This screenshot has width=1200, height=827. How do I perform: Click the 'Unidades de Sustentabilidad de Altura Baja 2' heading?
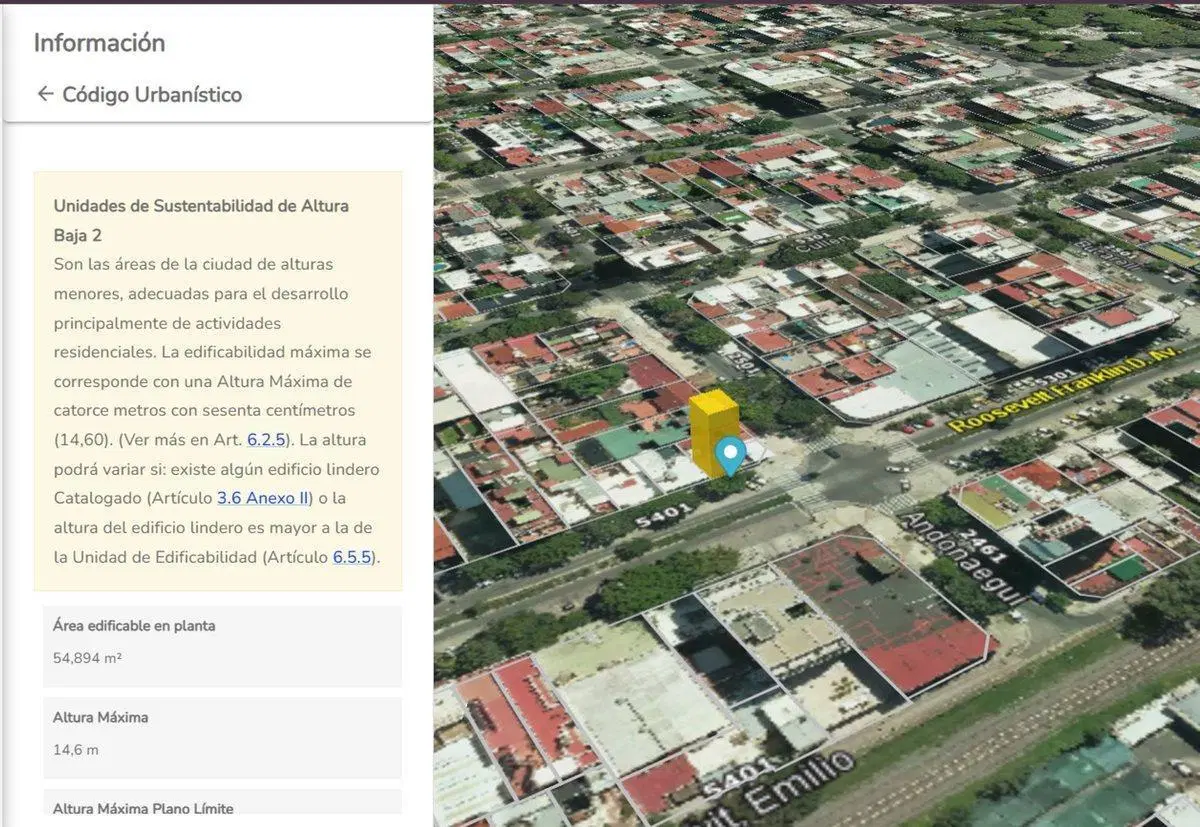(x=201, y=220)
